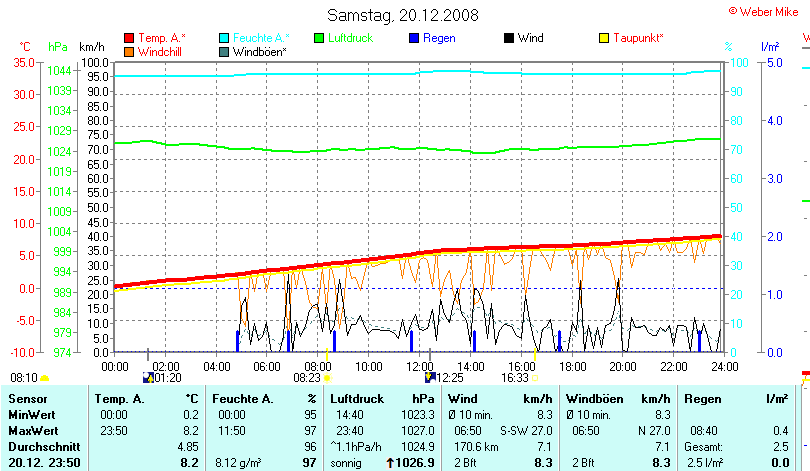Click the MaxWert row label
The image size is (810, 471).
[33, 431]
